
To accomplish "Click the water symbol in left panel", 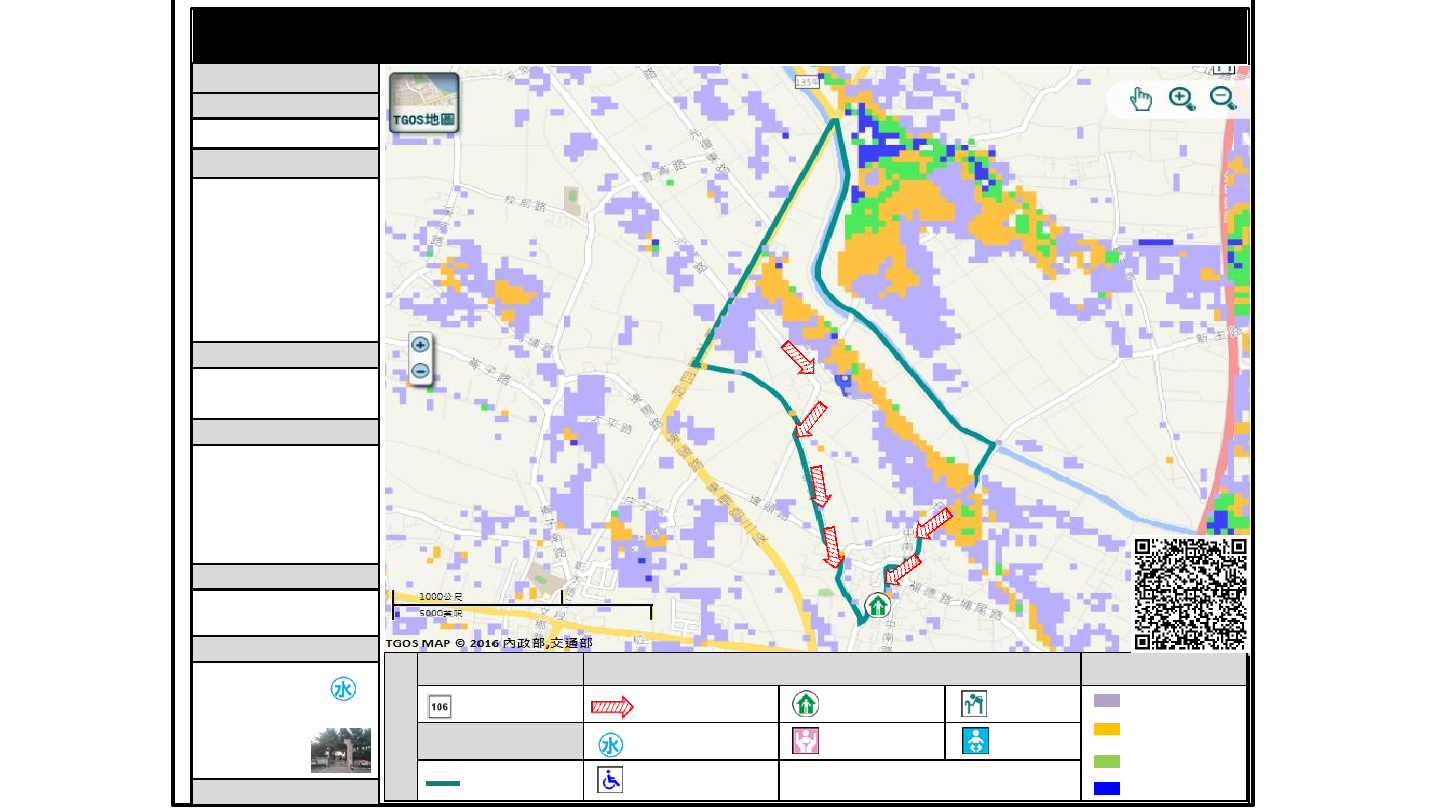I will (x=343, y=689).
